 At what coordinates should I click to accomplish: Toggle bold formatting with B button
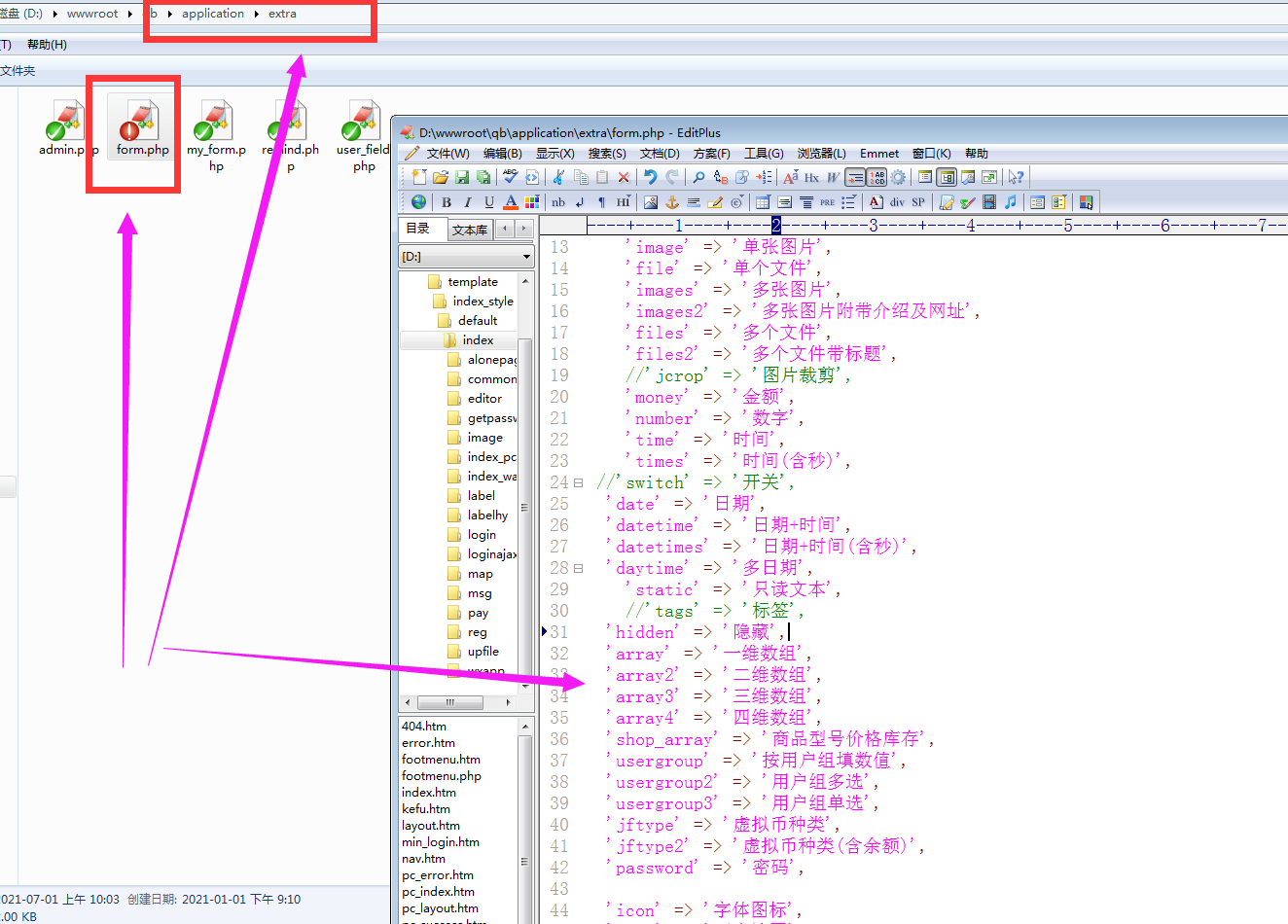coord(447,202)
